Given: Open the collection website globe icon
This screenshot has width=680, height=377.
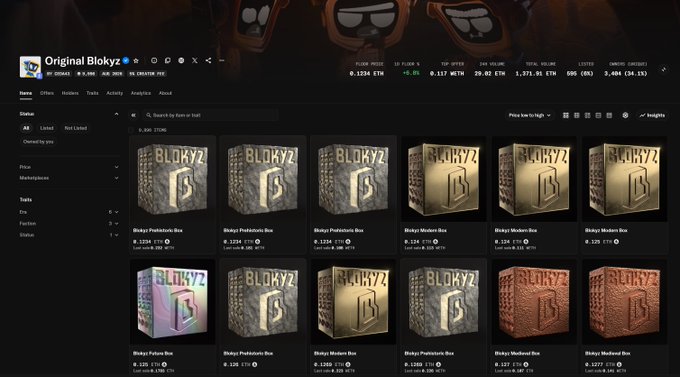Looking at the screenshot, I should coord(181,61).
